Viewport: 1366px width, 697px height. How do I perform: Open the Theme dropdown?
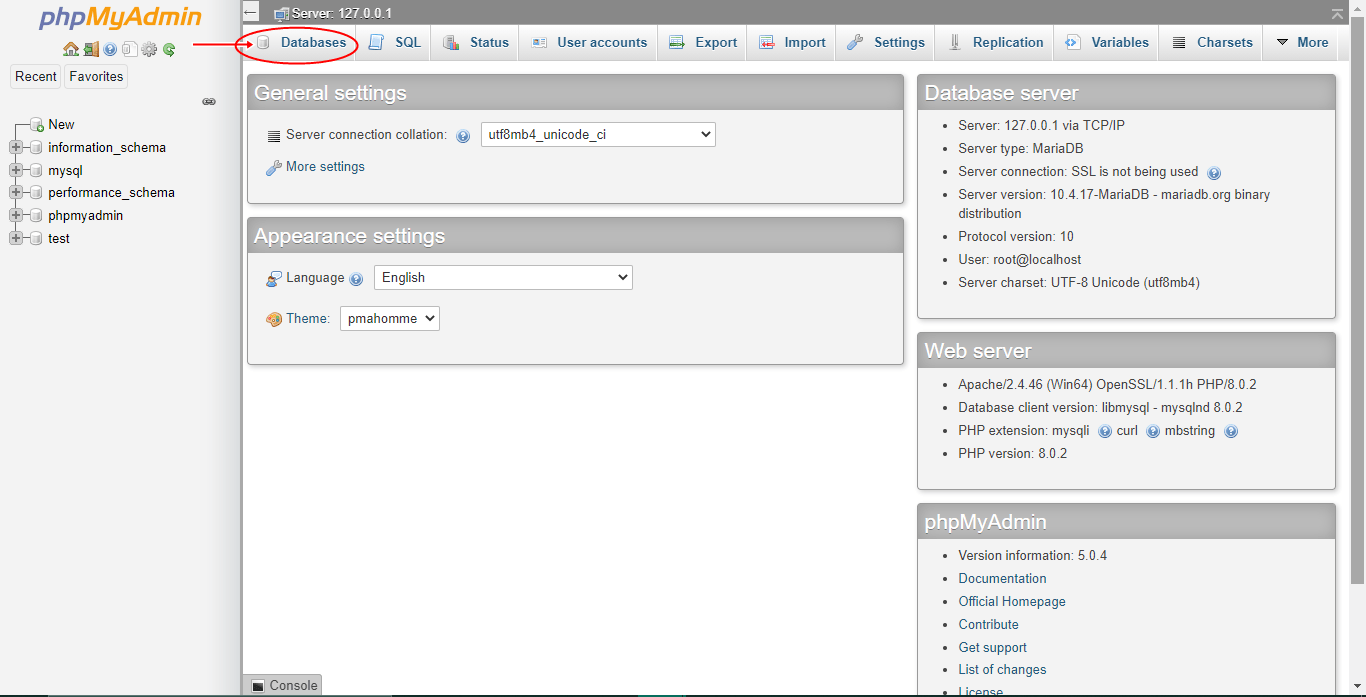point(389,318)
